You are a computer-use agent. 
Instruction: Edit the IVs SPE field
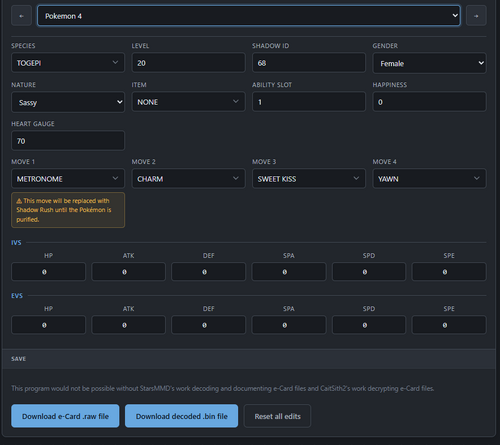click(x=449, y=272)
